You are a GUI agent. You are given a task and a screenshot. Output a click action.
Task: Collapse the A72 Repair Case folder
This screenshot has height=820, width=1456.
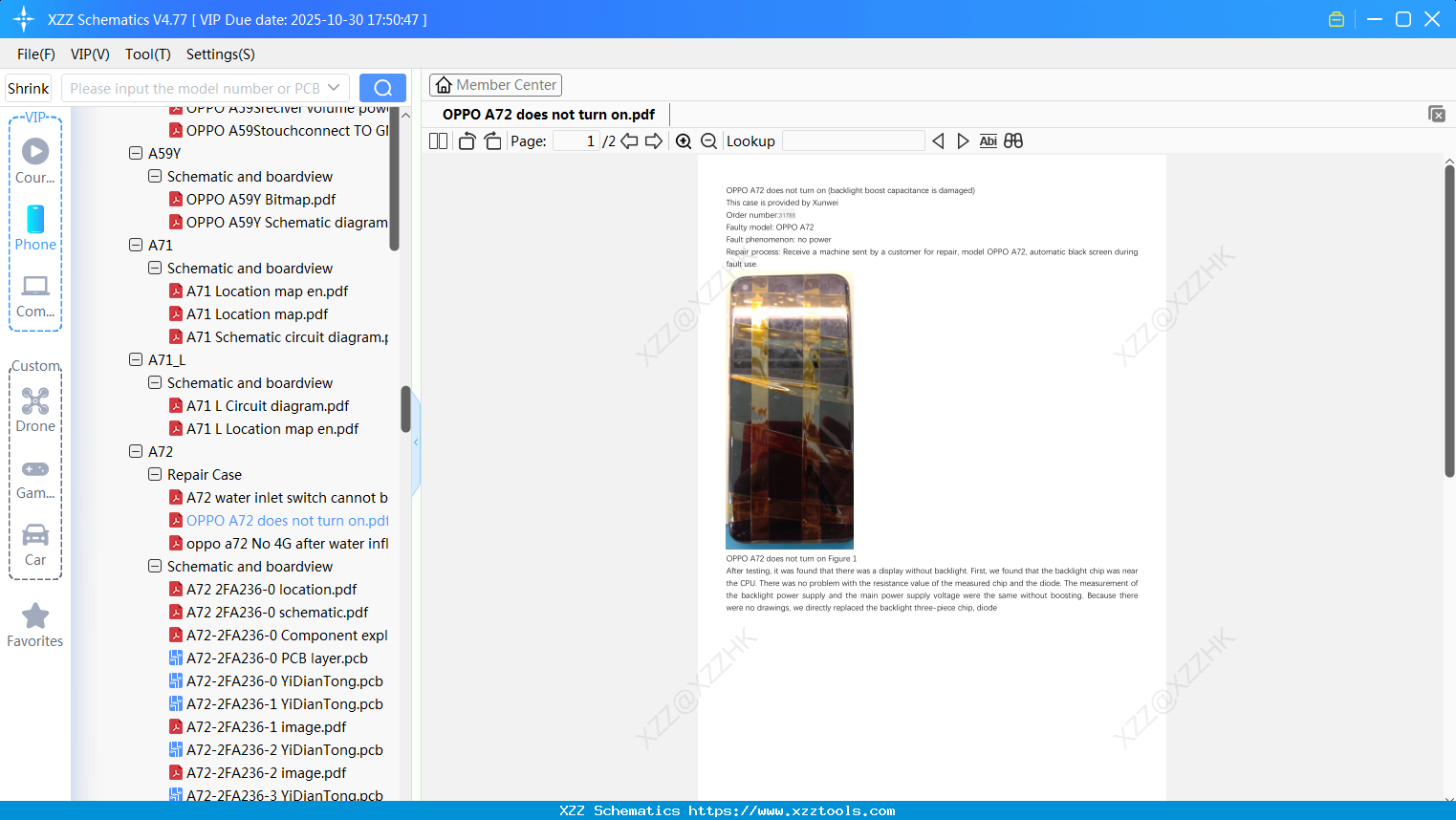pyautogui.click(x=155, y=474)
